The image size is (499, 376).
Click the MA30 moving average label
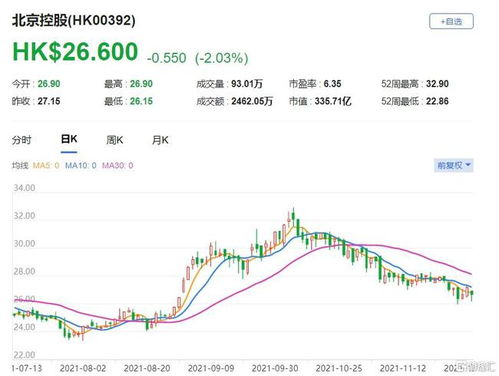pos(117,165)
